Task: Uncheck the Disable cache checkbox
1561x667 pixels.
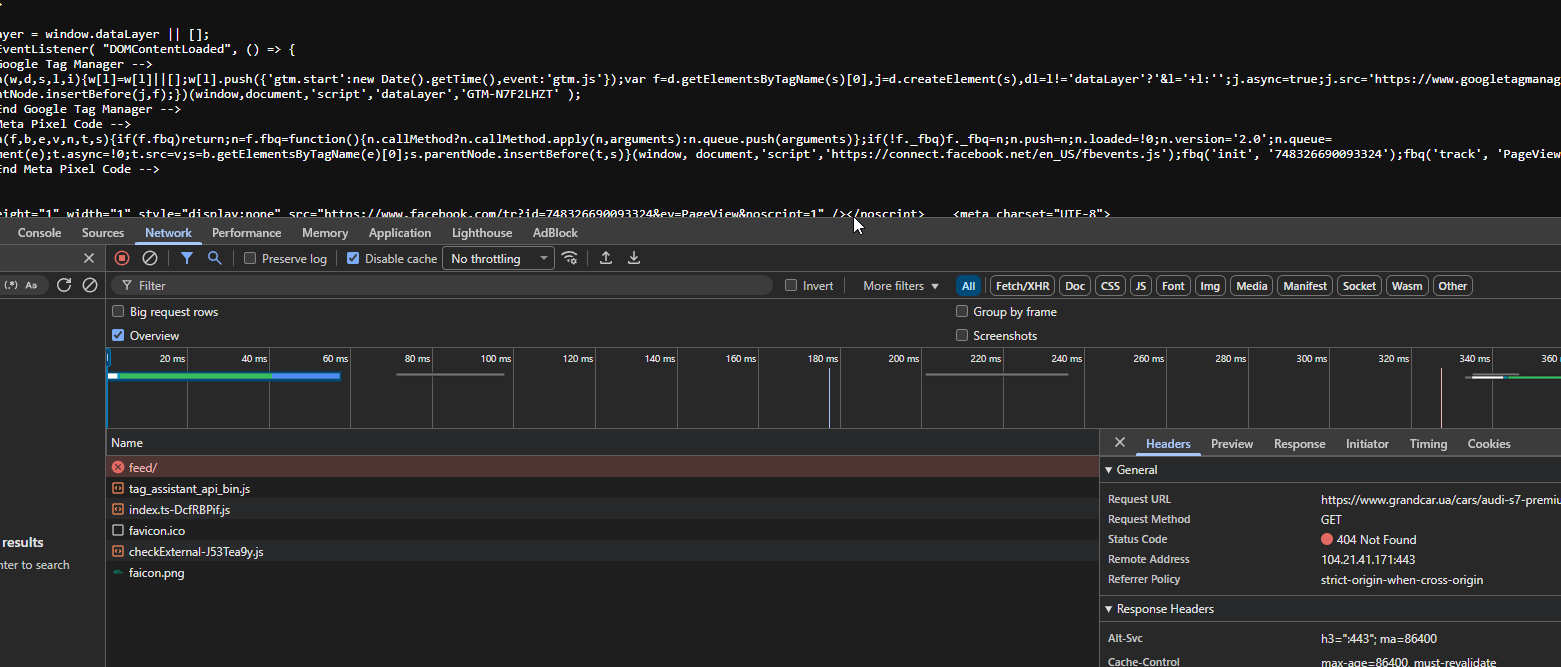Action: pyautogui.click(x=353, y=259)
